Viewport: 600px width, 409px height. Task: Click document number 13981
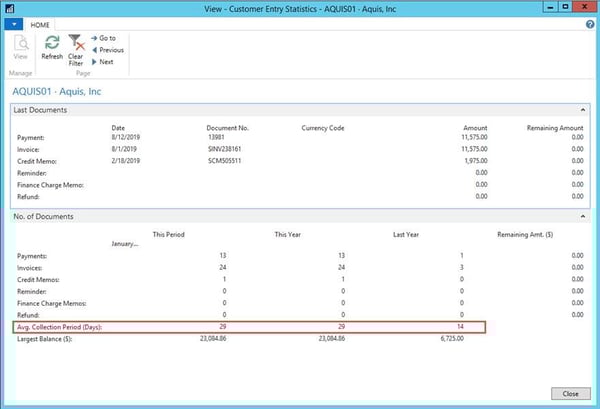click(216, 137)
